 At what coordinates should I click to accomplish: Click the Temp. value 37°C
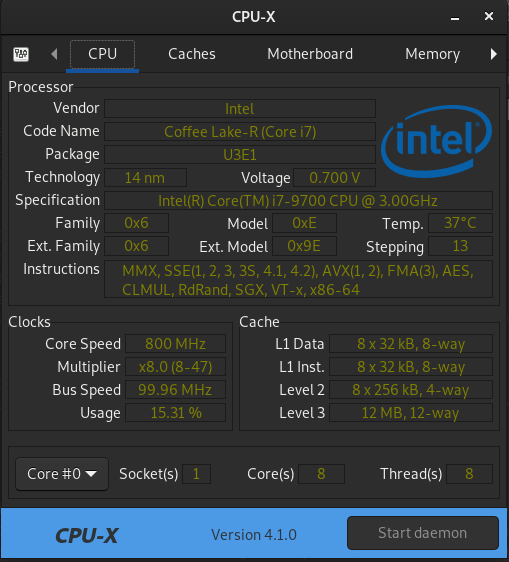(x=460, y=223)
